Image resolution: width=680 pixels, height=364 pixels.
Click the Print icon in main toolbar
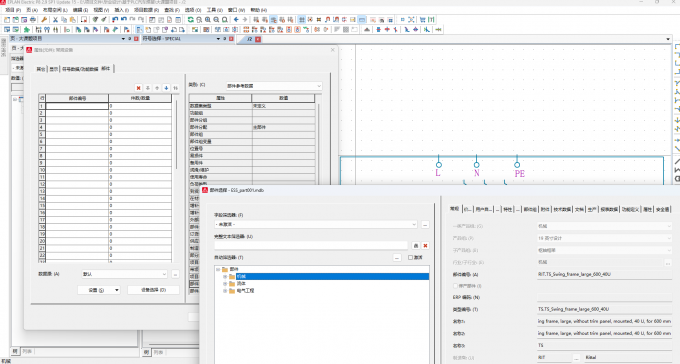point(33,20)
